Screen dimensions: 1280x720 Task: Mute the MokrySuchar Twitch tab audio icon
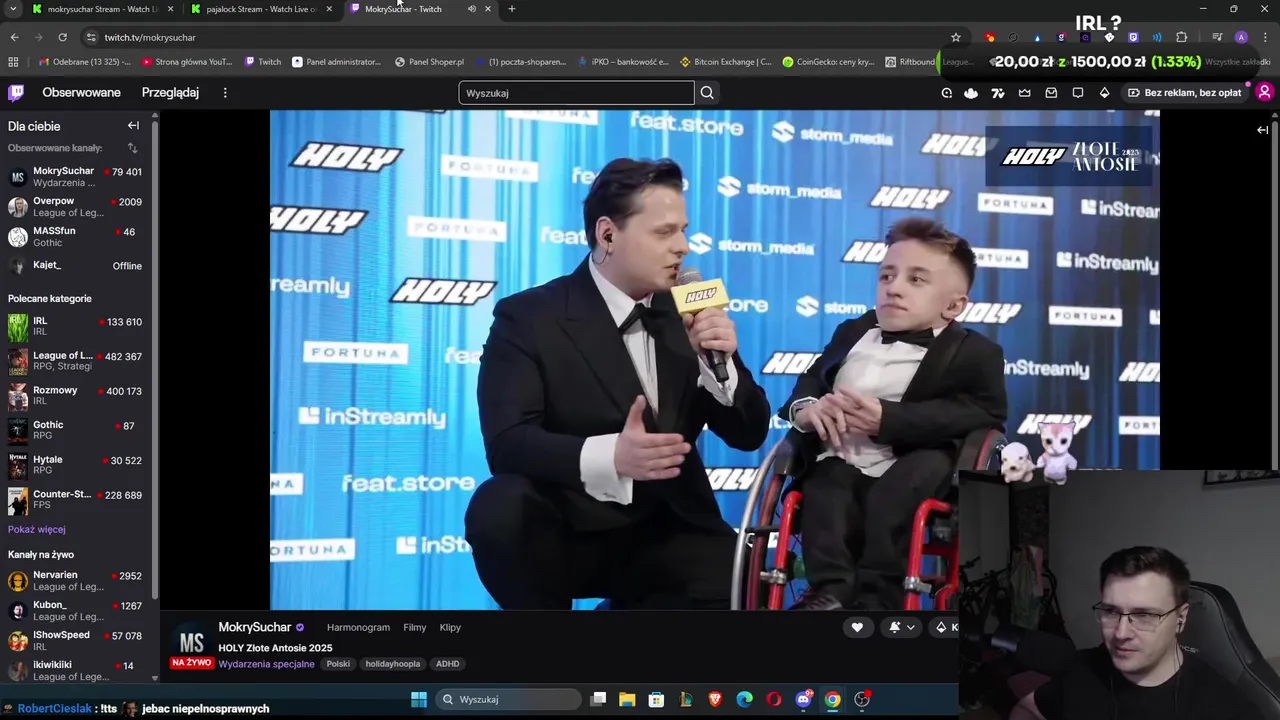pyautogui.click(x=471, y=9)
